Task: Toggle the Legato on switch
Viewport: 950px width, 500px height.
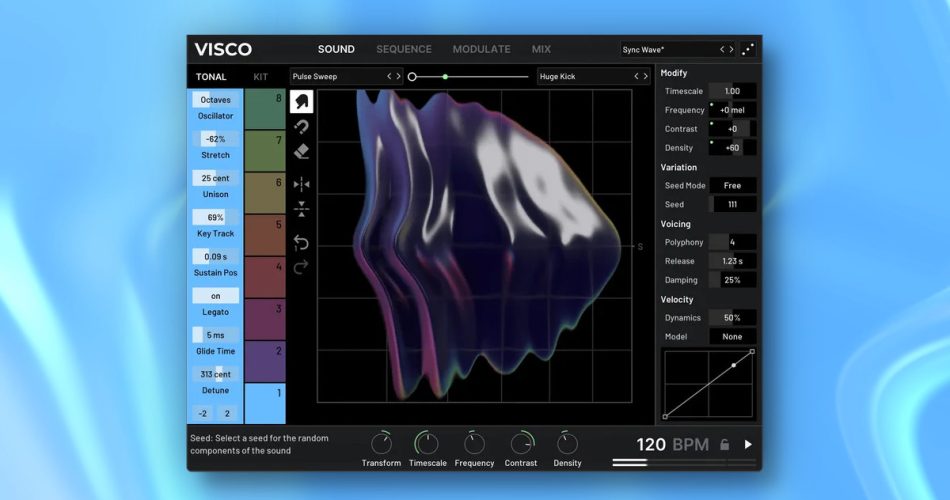Action: point(215,296)
